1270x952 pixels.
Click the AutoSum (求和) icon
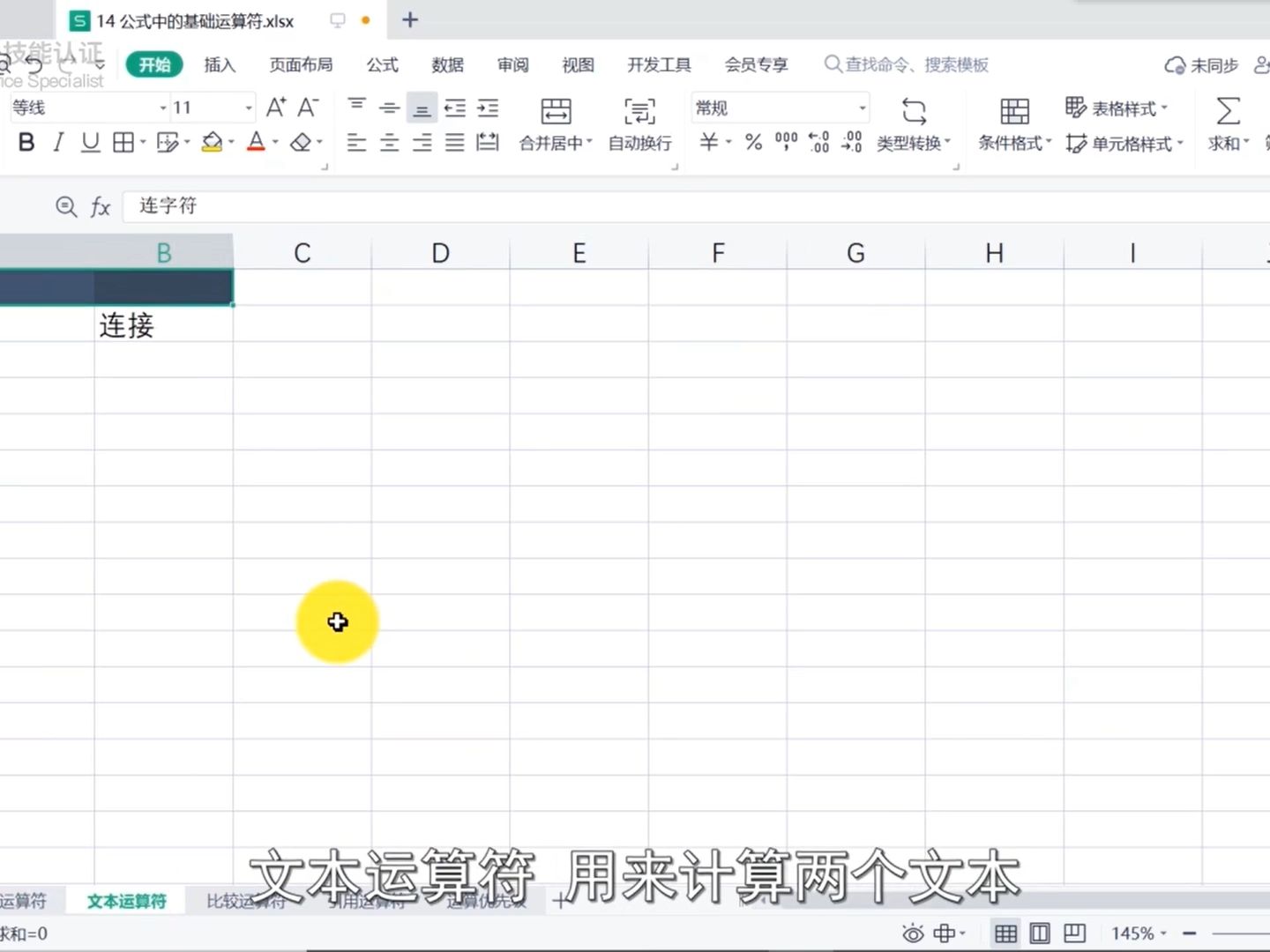[x=1228, y=110]
